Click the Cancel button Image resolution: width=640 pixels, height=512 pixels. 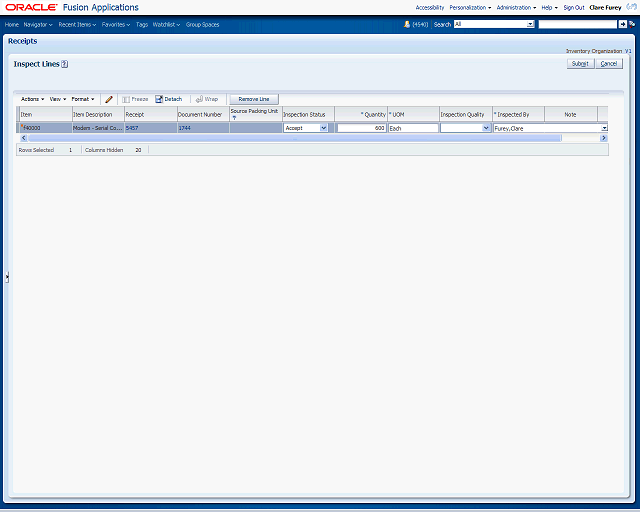(x=609, y=63)
